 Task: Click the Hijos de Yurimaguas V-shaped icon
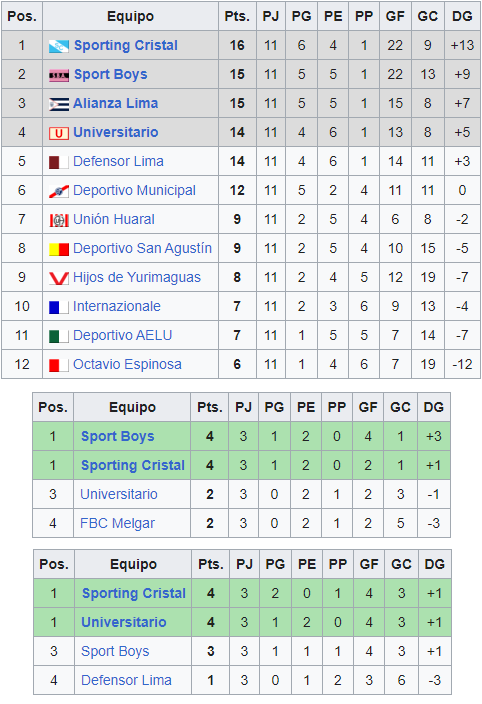[x=59, y=278]
